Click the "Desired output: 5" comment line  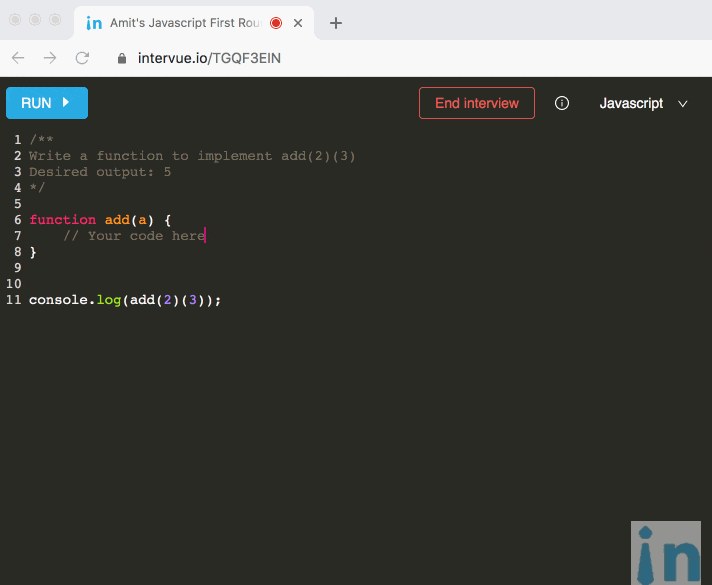100,172
